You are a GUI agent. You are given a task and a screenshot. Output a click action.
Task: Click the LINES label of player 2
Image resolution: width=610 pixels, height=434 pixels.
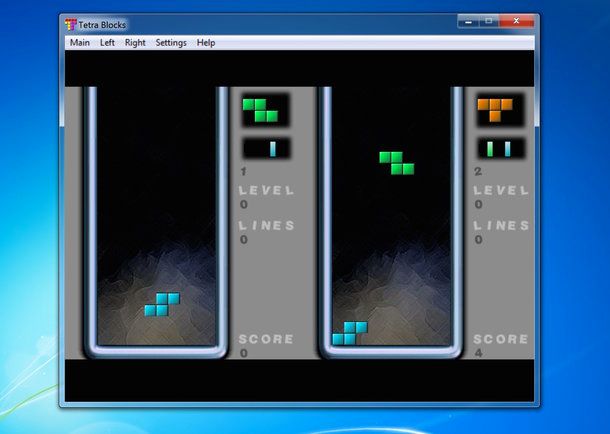click(x=501, y=225)
